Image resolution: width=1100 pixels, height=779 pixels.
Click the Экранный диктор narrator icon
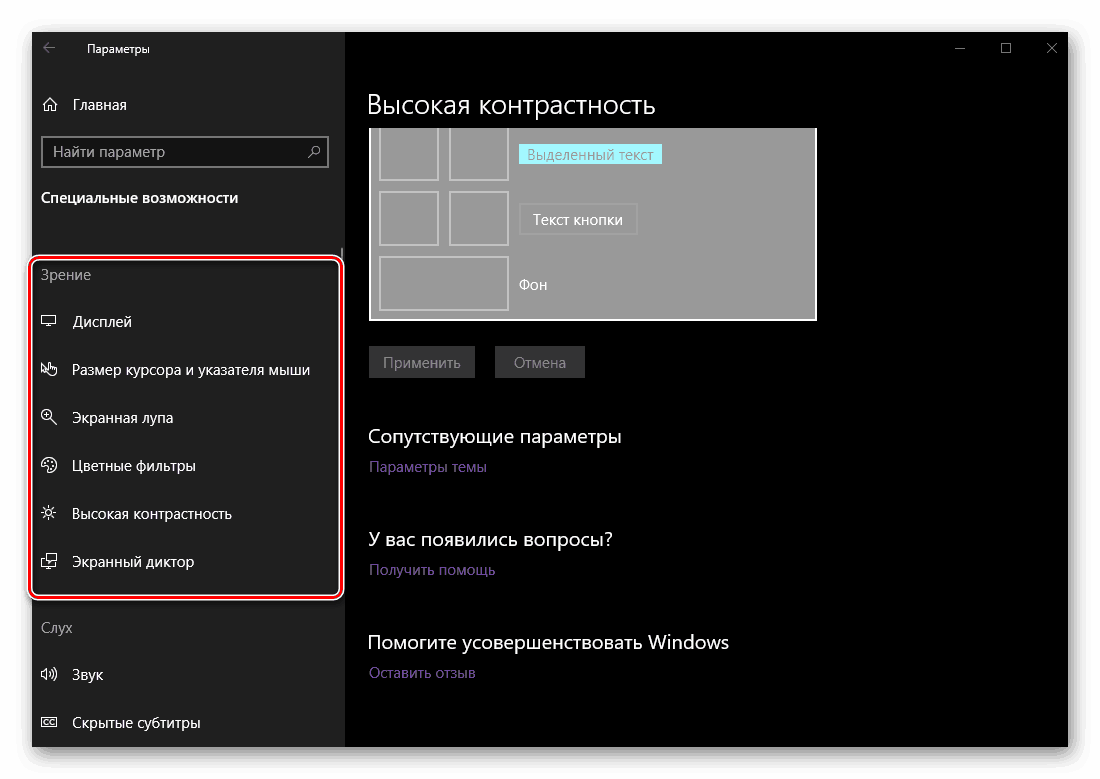point(48,561)
